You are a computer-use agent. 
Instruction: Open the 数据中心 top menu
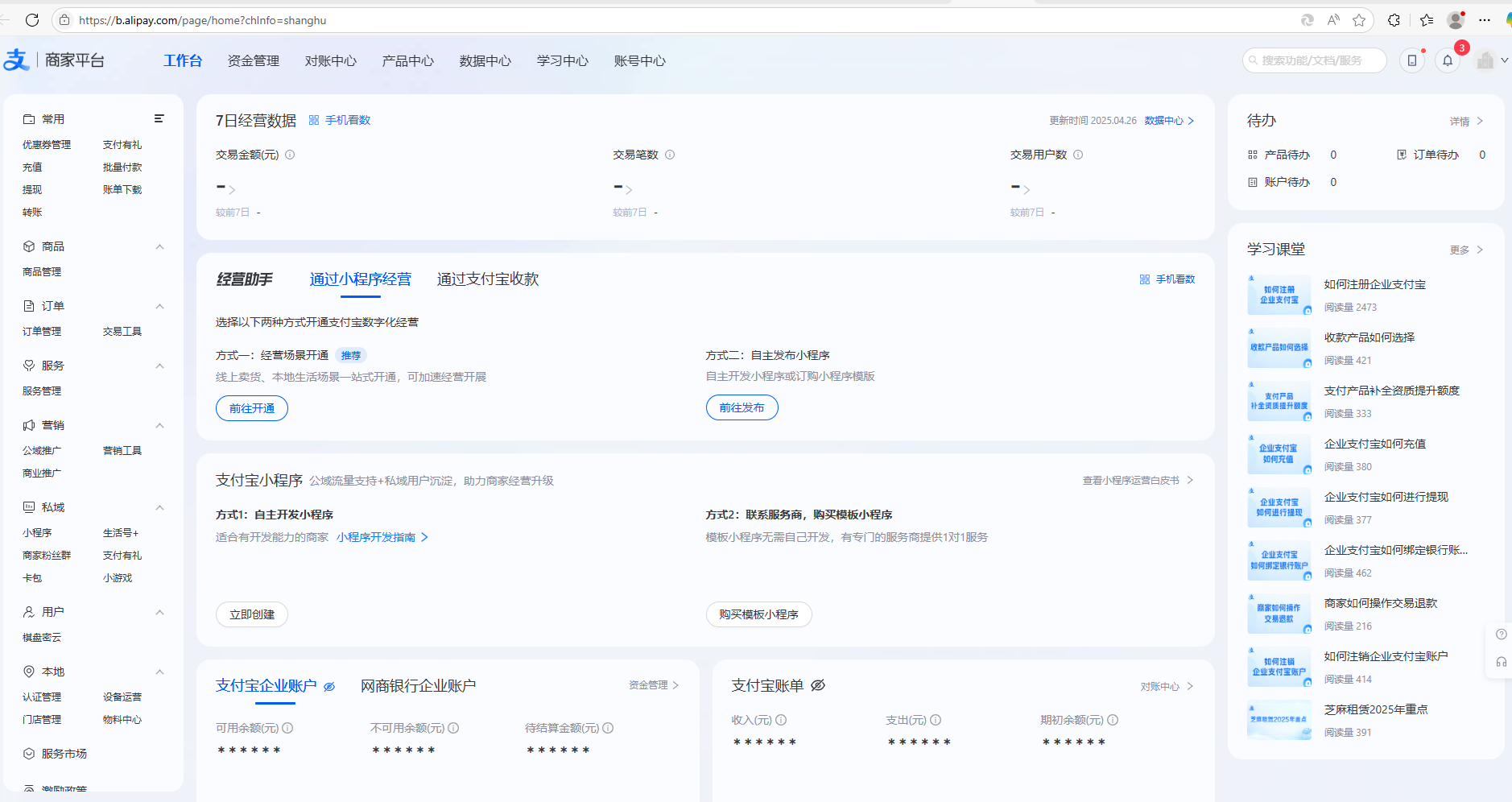[485, 60]
